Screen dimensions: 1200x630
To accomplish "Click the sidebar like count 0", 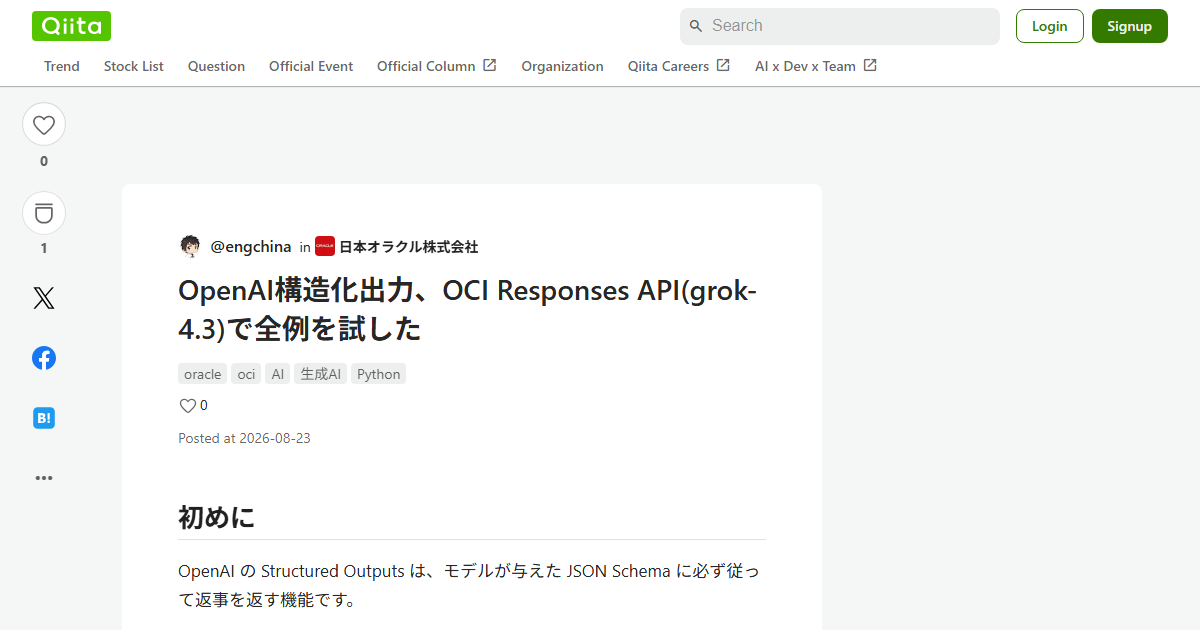I will point(44,161).
